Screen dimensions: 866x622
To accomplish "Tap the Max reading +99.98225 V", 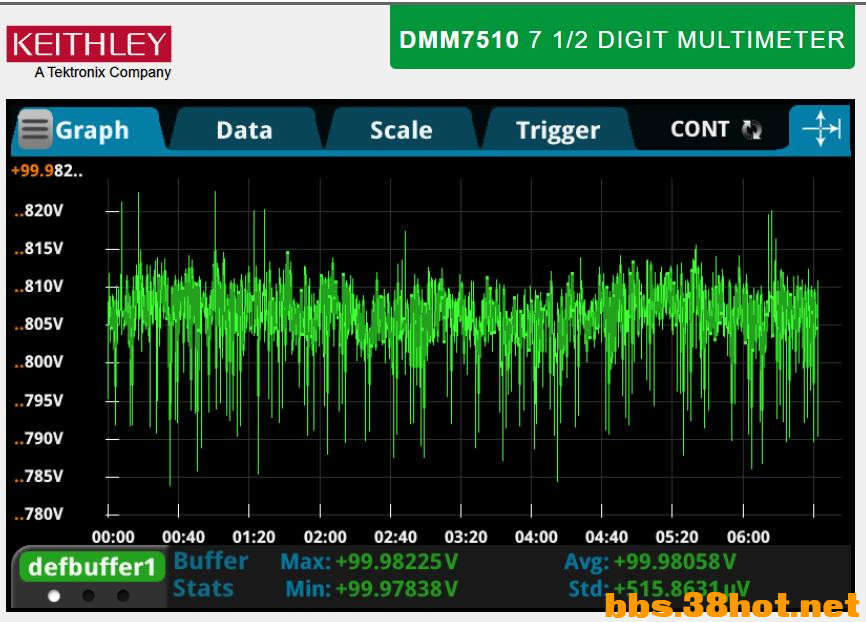I will coord(396,562).
